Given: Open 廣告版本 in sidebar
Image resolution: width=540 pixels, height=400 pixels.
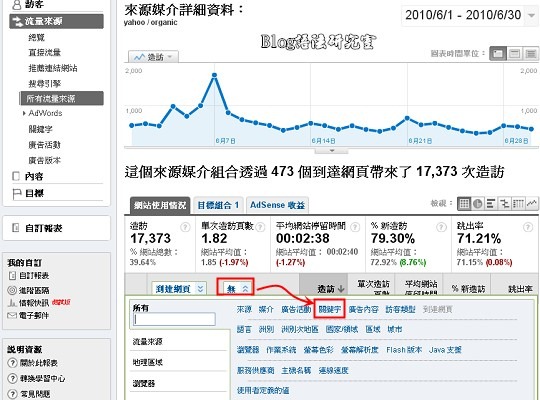Looking at the screenshot, I should click(x=44, y=160).
